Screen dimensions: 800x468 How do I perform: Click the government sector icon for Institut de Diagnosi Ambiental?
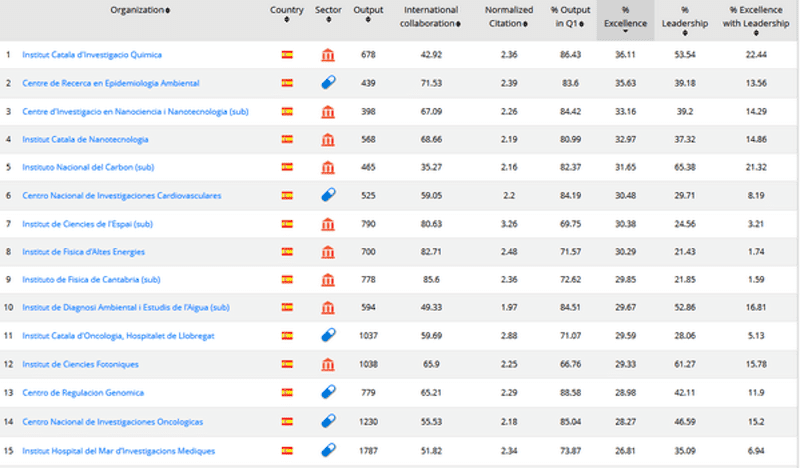[328, 307]
